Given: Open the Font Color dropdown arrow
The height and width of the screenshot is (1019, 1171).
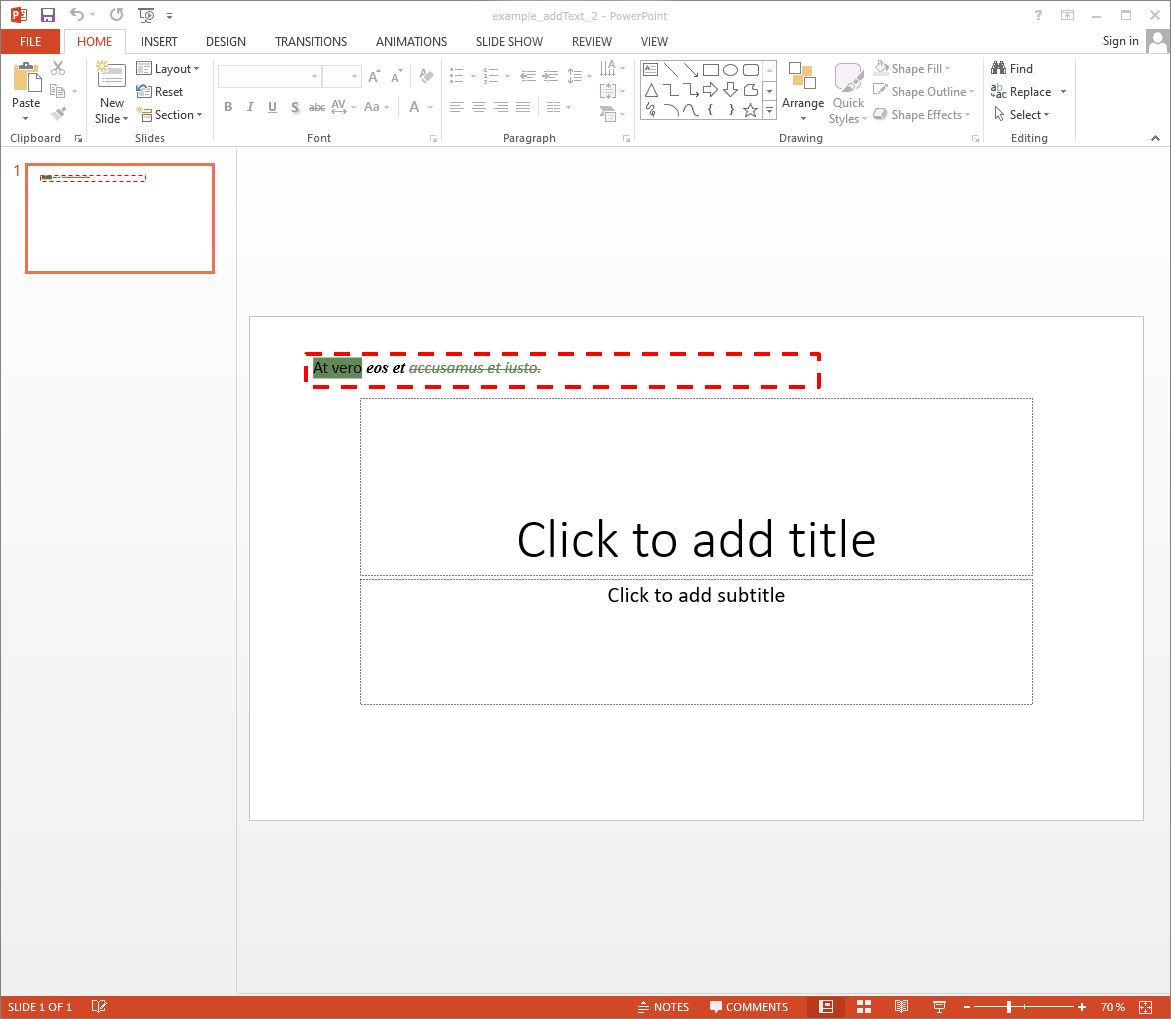Looking at the screenshot, I should pyautogui.click(x=430, y=107).
